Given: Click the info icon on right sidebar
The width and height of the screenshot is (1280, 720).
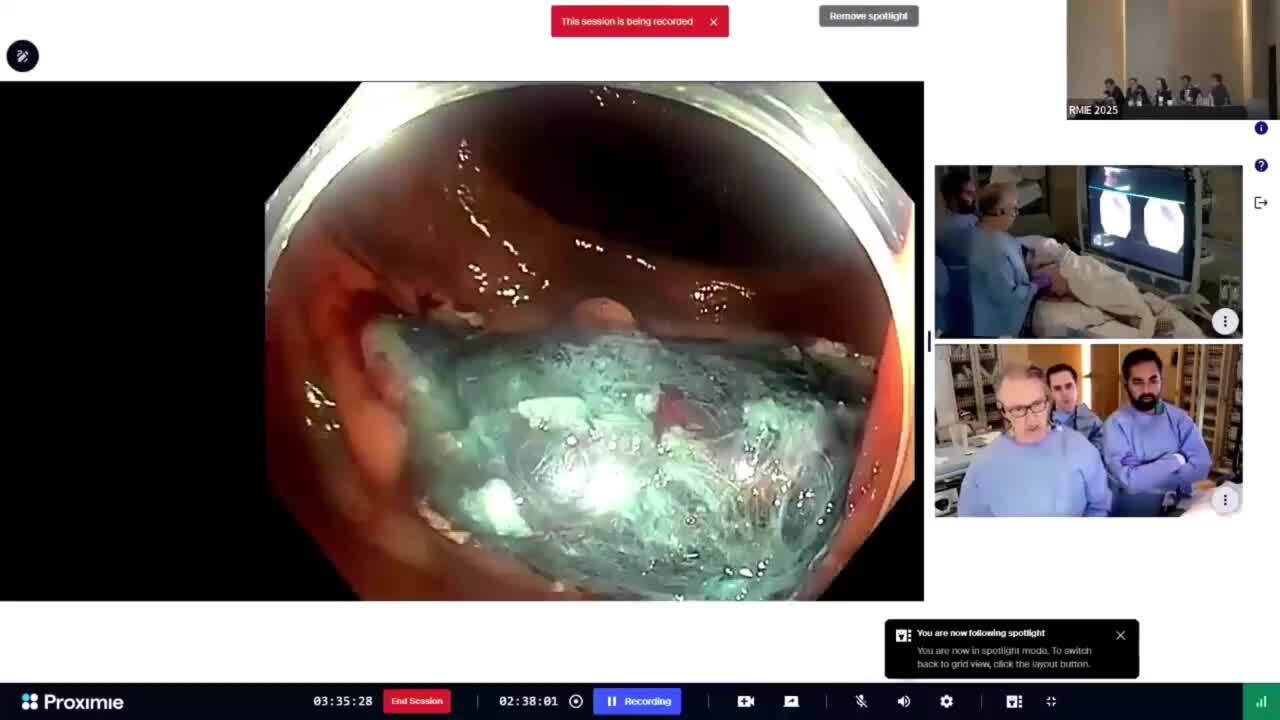Looking at the screenshot, I should click(x=1261, y=128).
